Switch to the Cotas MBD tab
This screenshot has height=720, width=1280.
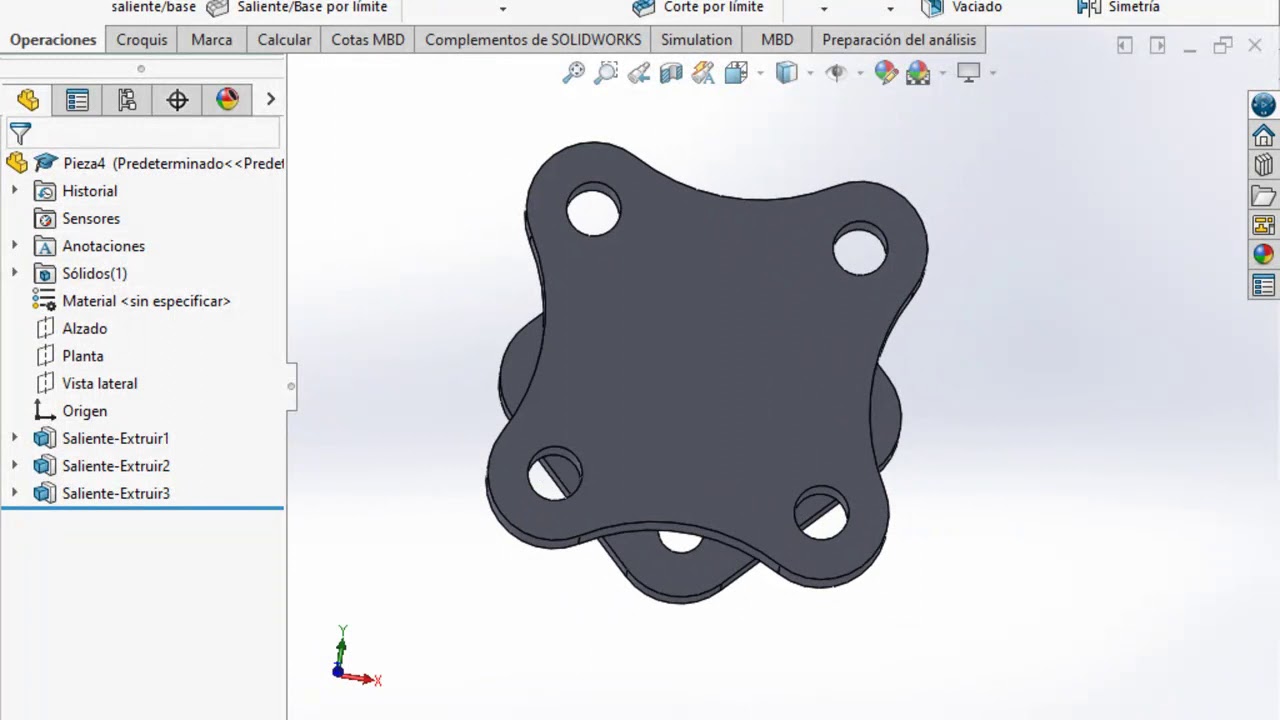click(x=368, y=40)
